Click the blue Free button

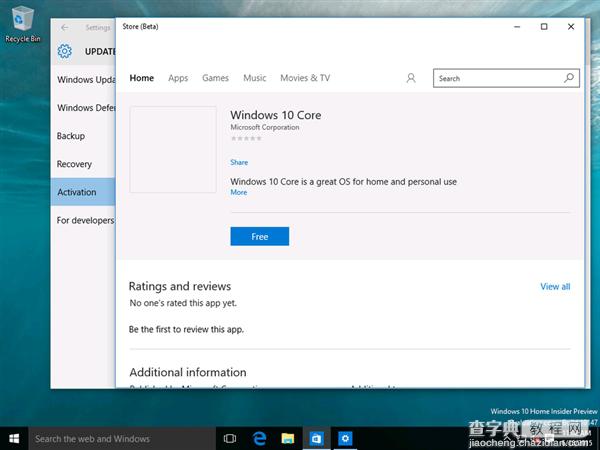(259, 236)
